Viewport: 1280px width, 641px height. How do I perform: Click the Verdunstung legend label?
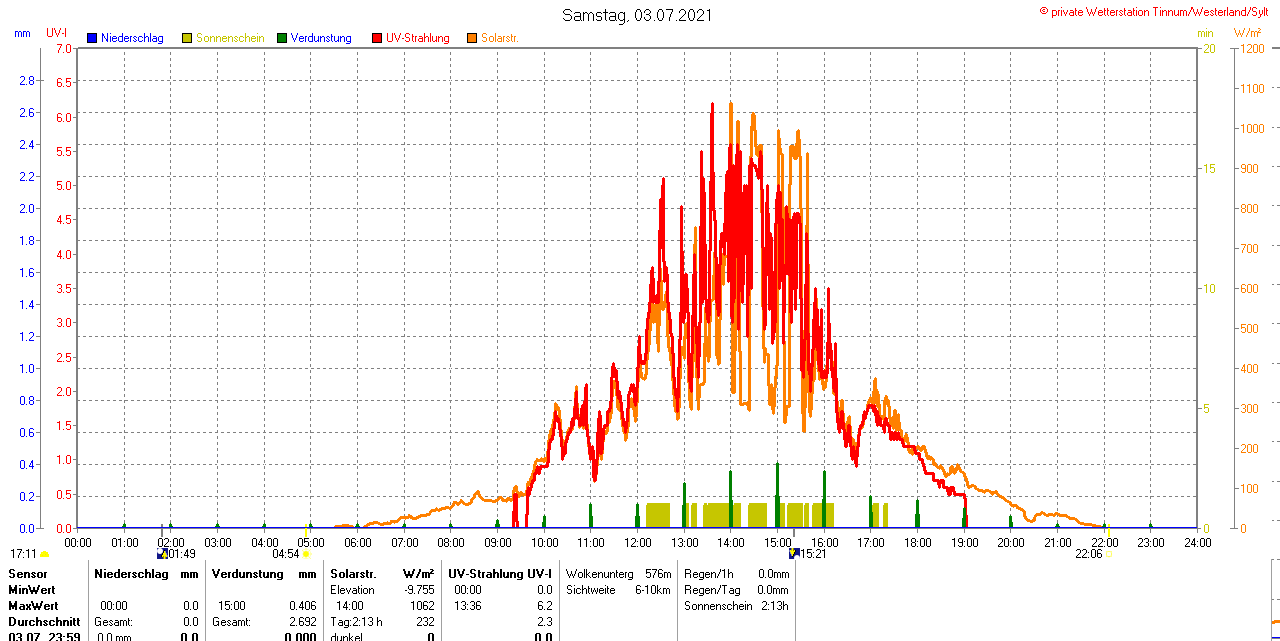[321, 38]
